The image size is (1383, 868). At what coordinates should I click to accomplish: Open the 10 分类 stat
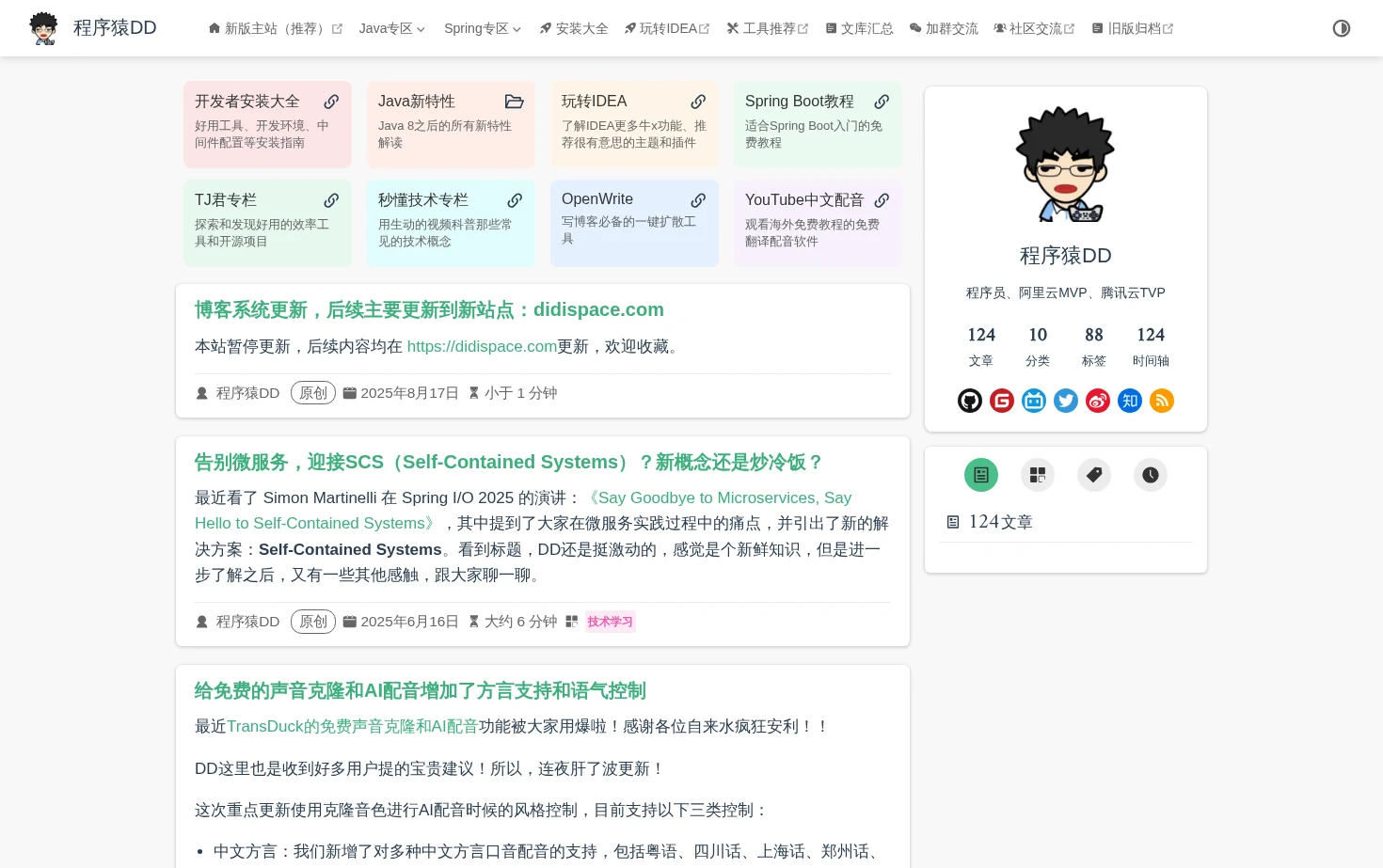pyautogui.click(x=1038, y=346)
